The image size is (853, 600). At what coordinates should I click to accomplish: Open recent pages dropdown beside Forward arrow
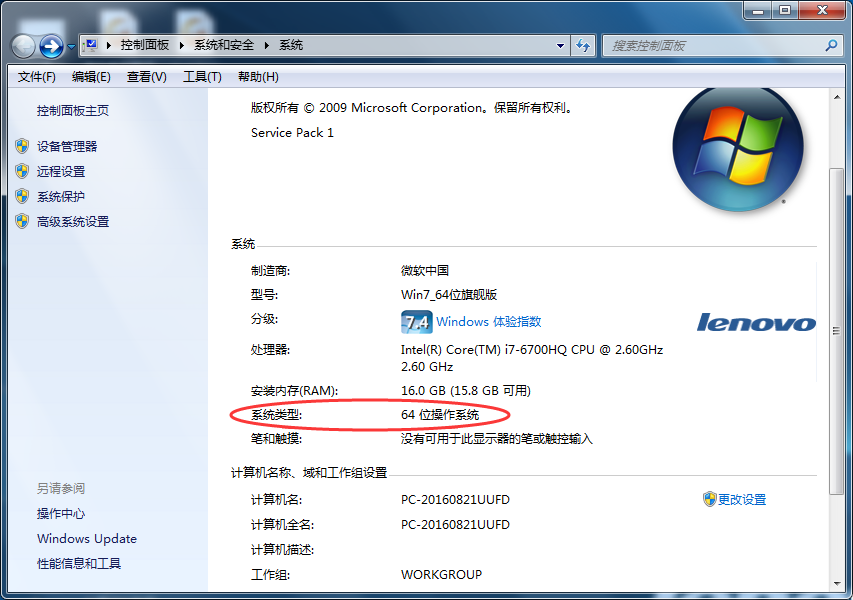point(71,47)
